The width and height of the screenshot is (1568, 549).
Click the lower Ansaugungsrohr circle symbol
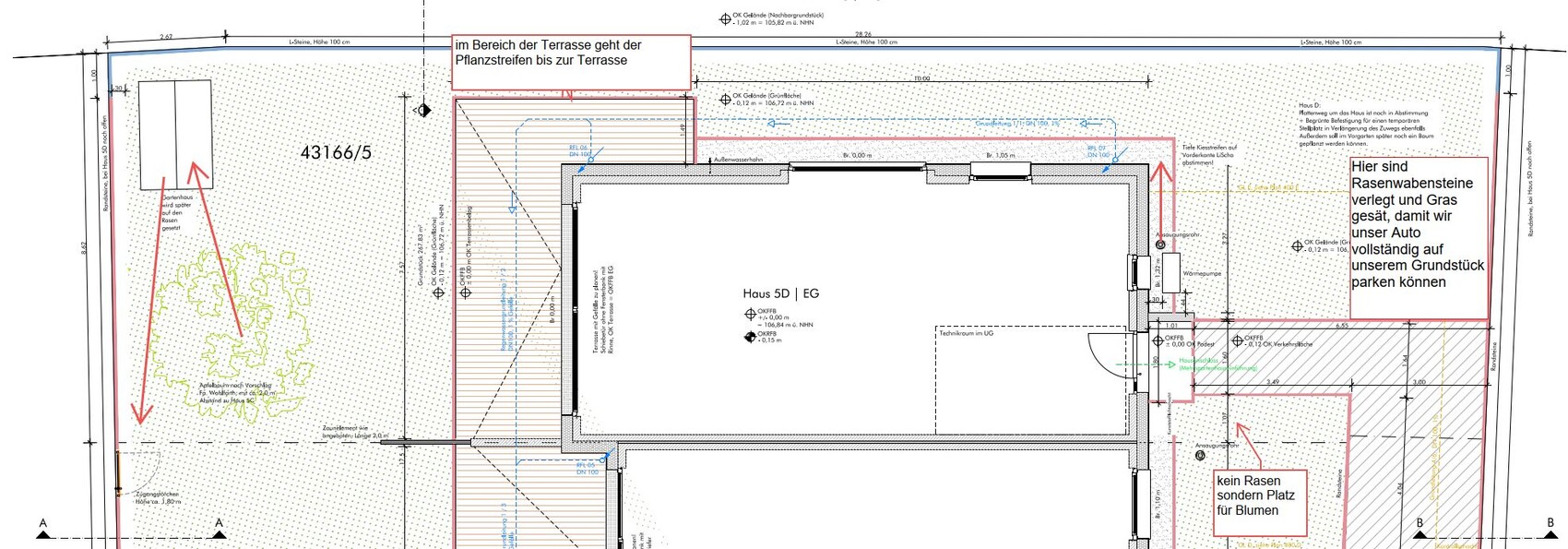(1200, 456)
